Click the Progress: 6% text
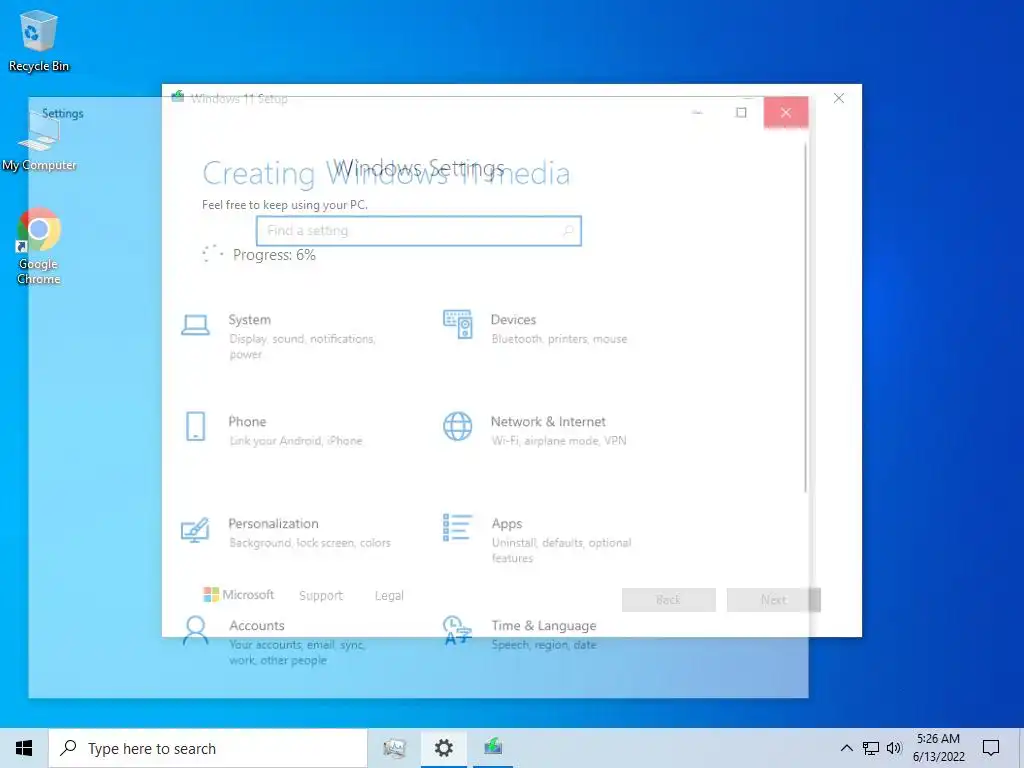 pyautogui.click(x=274, y=255)
